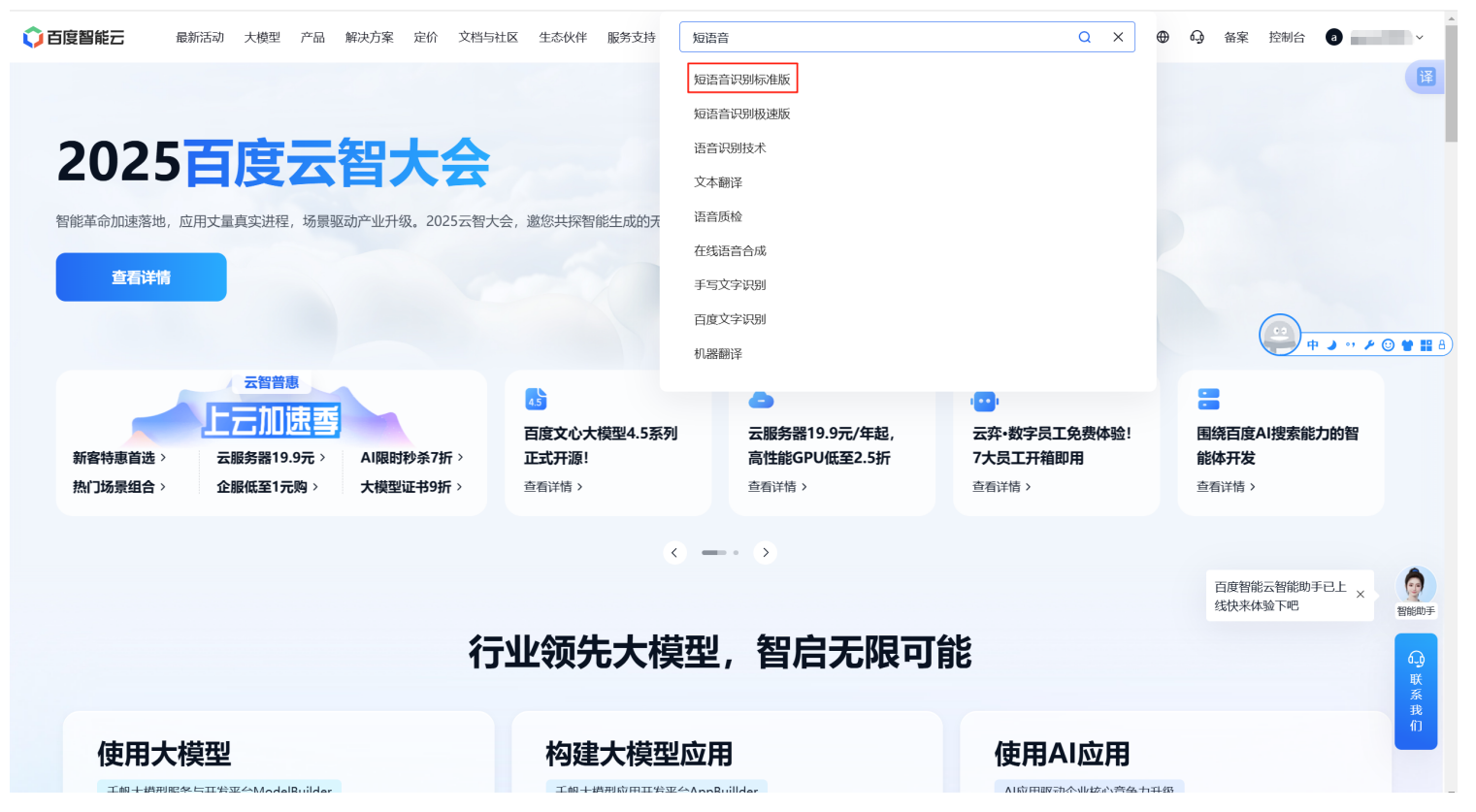The image size is (1476, 812).
Task: Select suggestion 百度文字识别
Action: pyautogui.click(x=730, y=319)
